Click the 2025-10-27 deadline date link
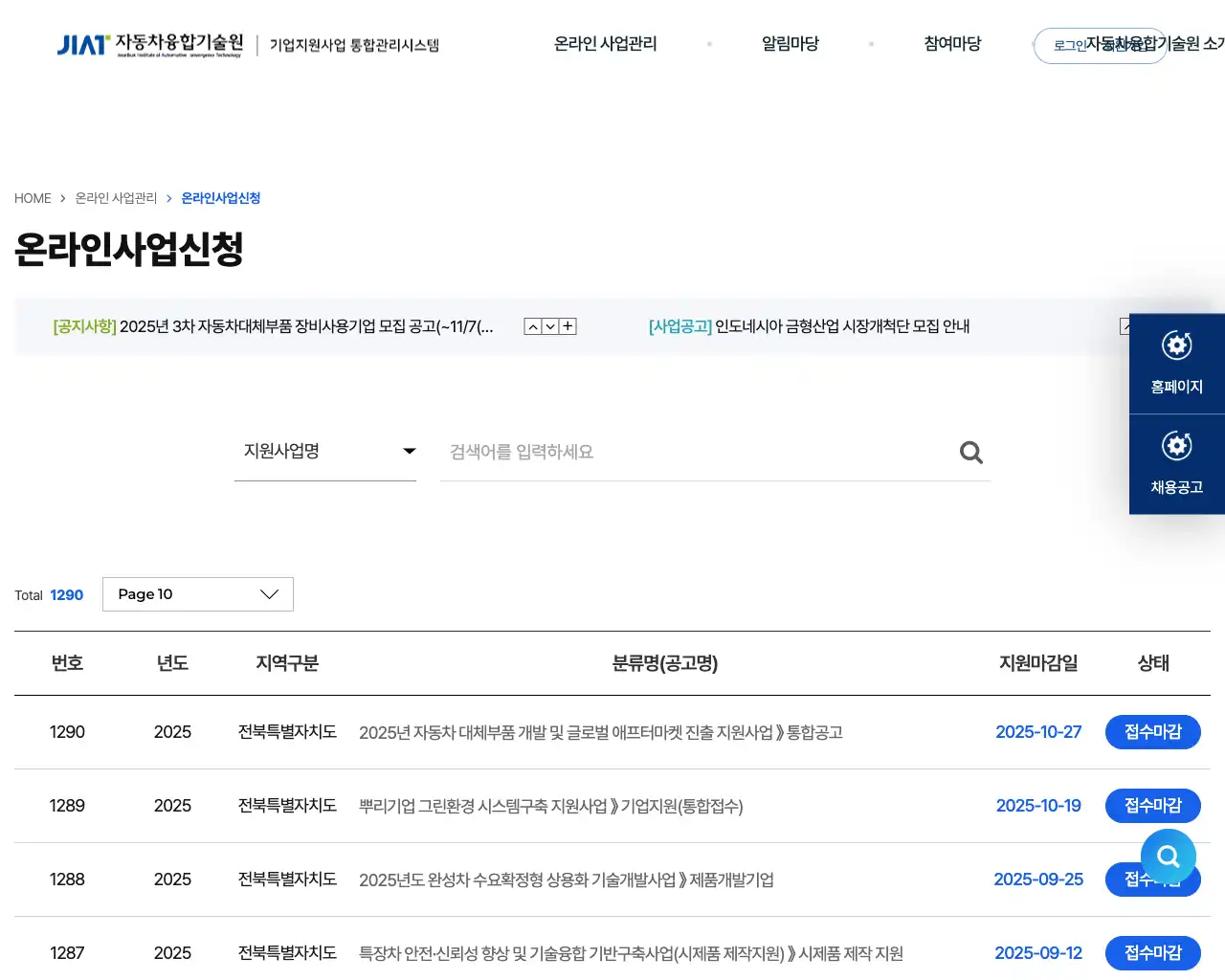Screen dimensions: 1225x980 pos(1038,731)
